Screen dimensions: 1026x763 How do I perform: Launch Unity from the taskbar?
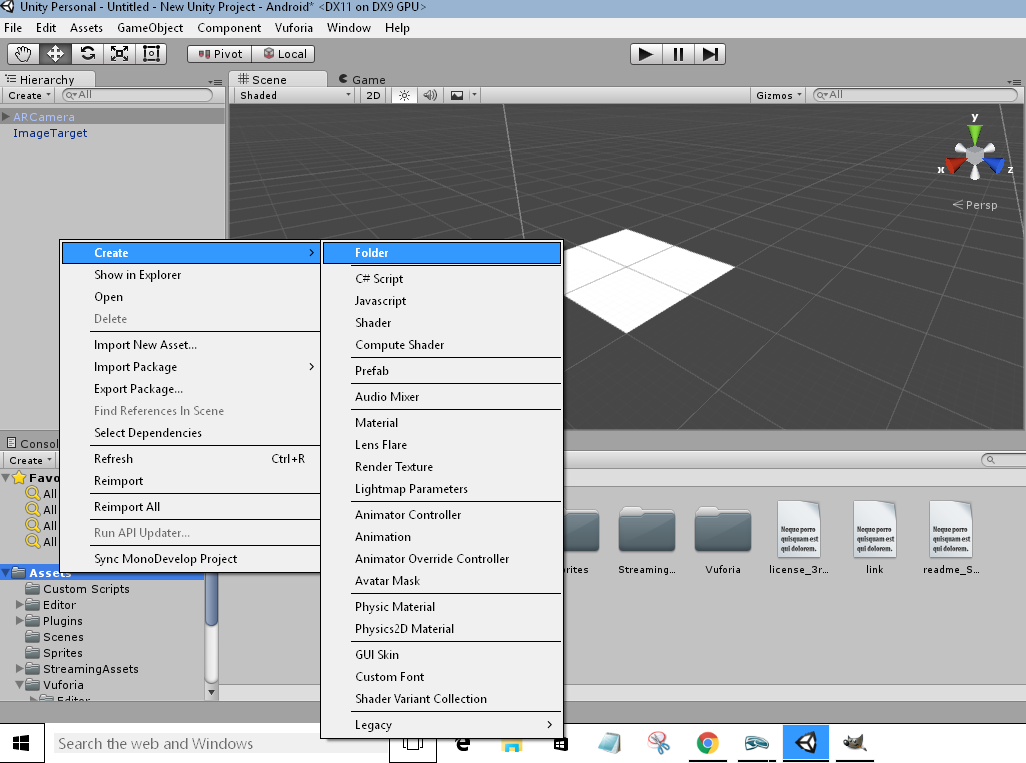tap(806, 744)
